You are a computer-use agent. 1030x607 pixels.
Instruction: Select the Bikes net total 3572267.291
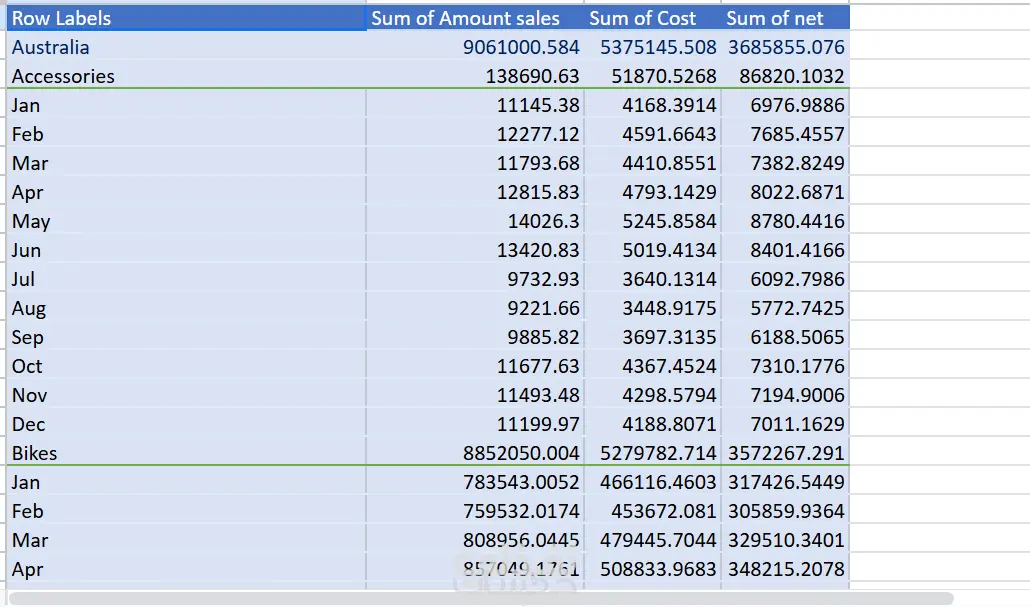(x=786, y=453)
